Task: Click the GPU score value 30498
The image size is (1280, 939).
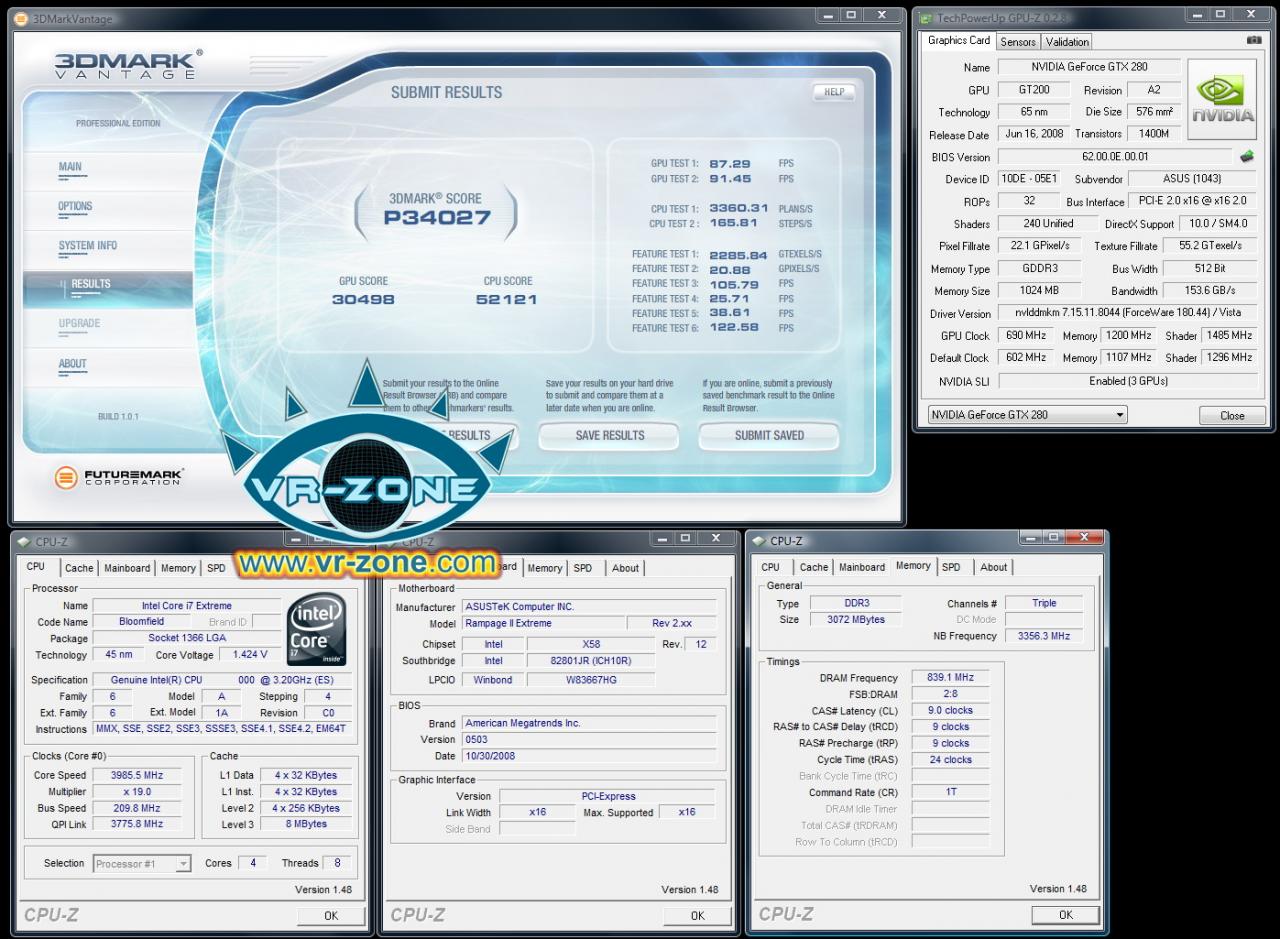Action: point(363,299)
